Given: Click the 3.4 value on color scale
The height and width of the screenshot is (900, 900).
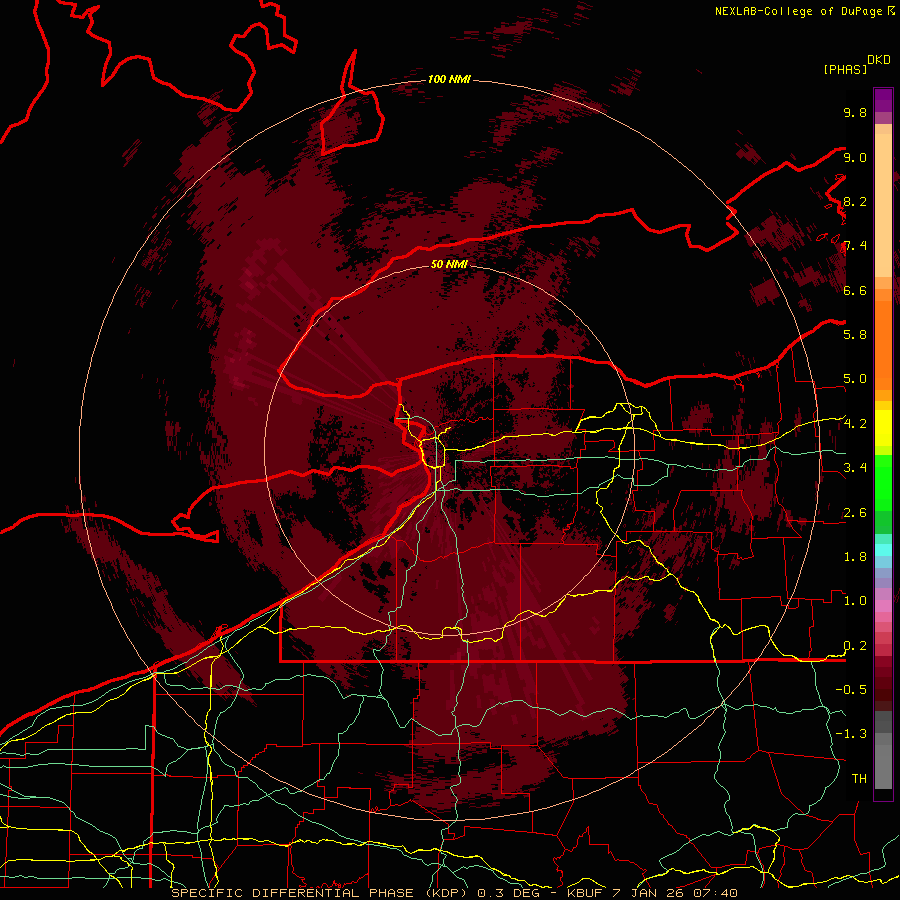Looking at the screenshot, I should pos(855,468).
